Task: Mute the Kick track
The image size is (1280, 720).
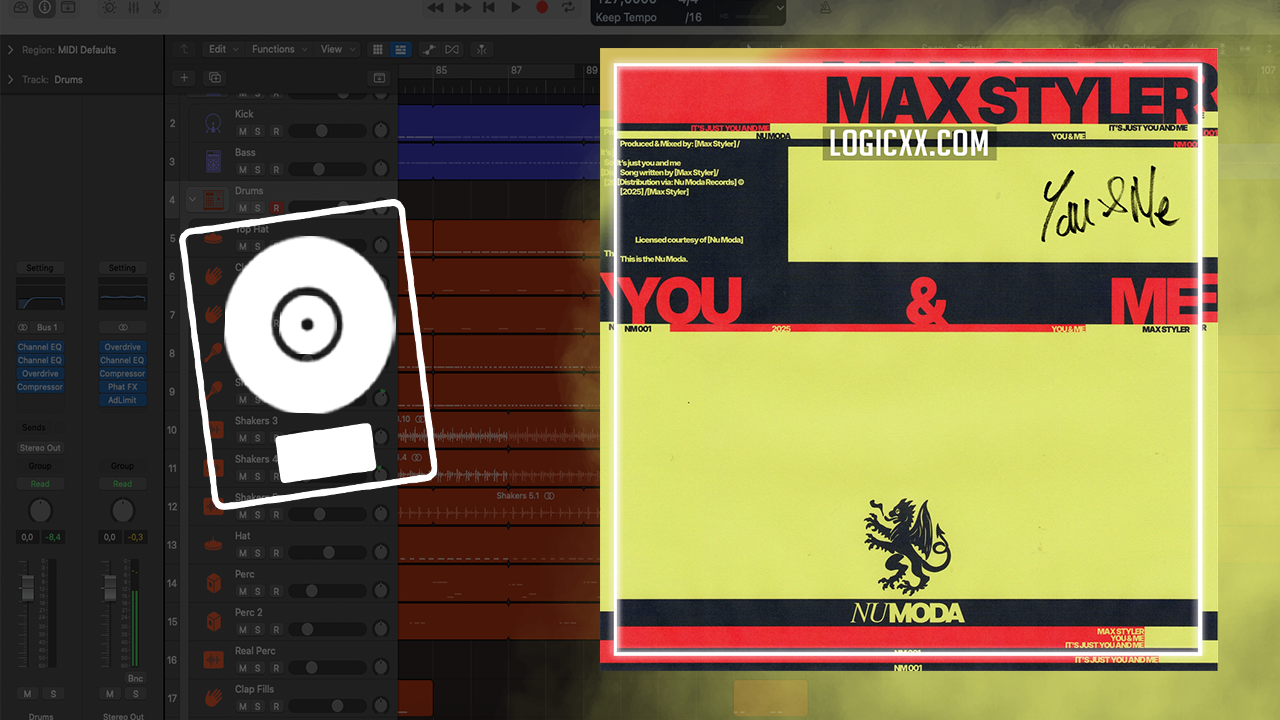Action: pyautogui.click(x=242, y=131)
